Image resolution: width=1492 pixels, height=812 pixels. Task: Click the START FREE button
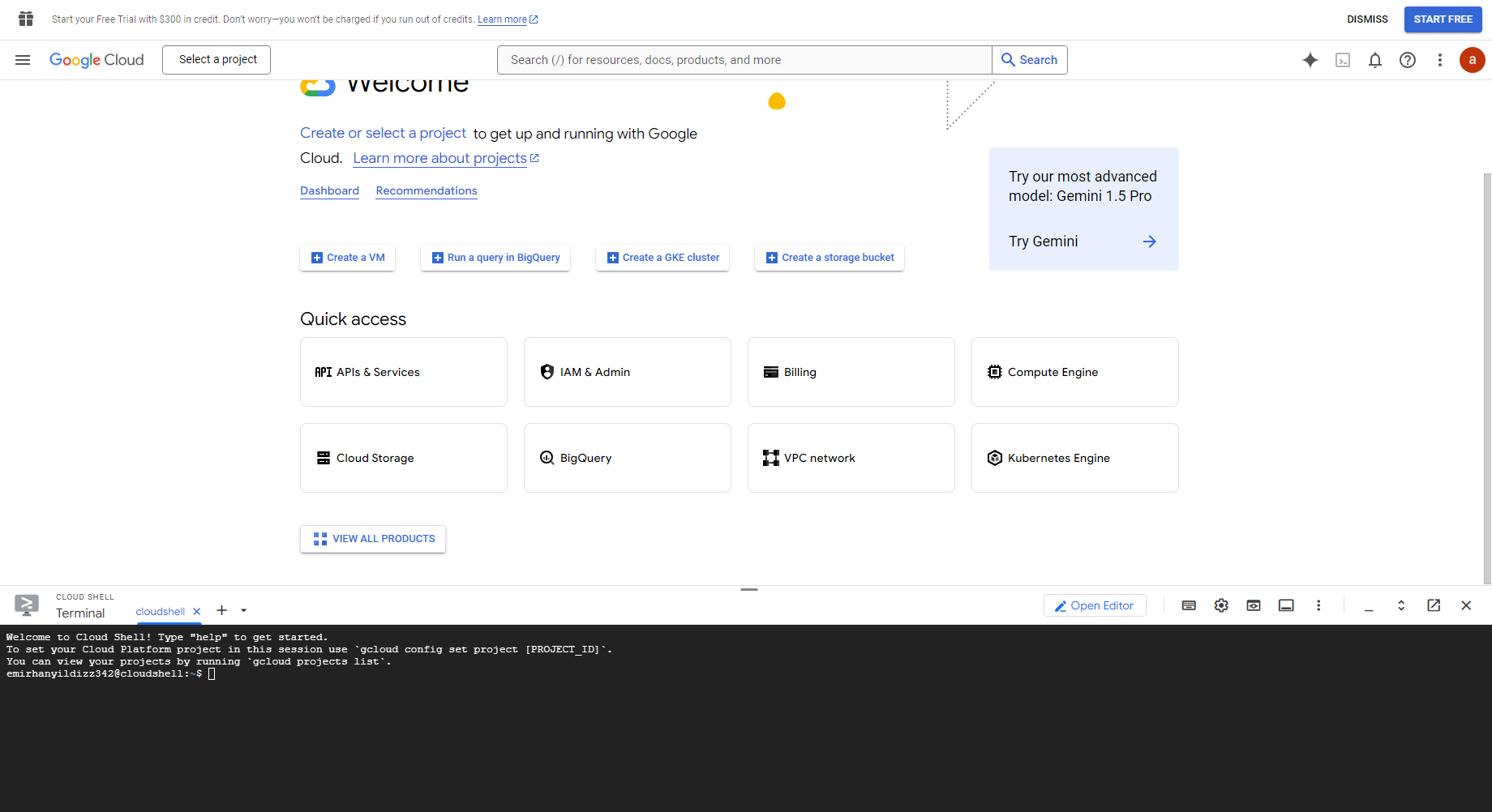point(1443,19)
